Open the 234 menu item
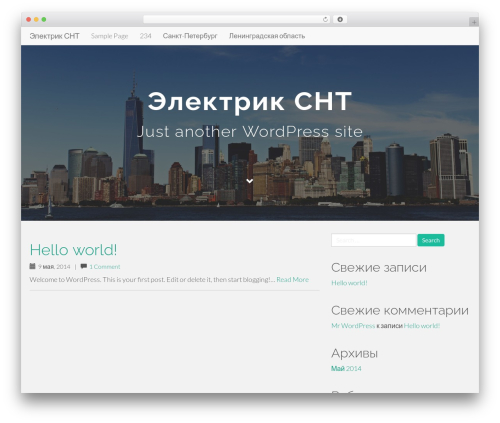 click(x=145, y=36)
